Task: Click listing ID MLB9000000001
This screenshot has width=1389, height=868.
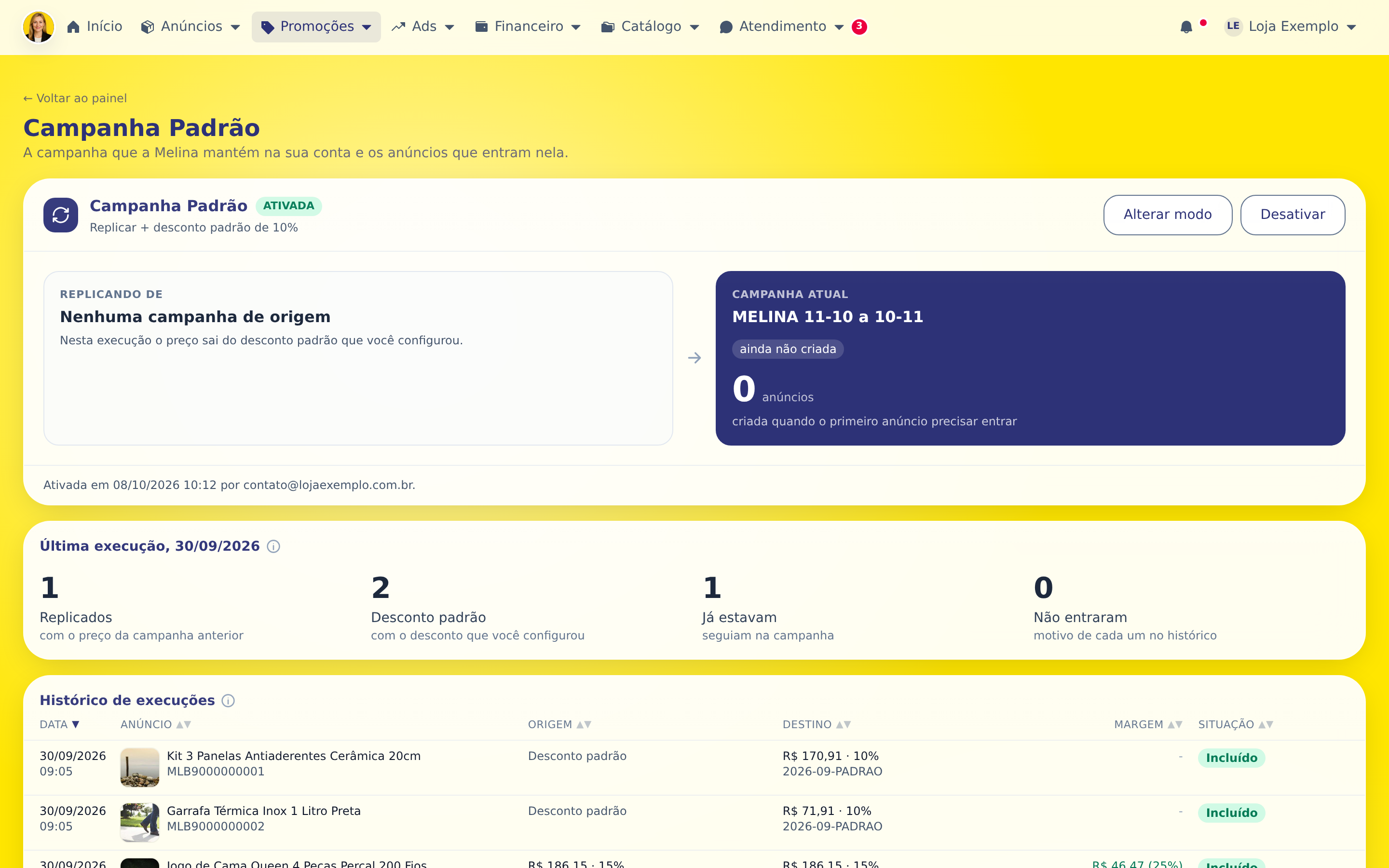Action: click(x=216, y=772)
